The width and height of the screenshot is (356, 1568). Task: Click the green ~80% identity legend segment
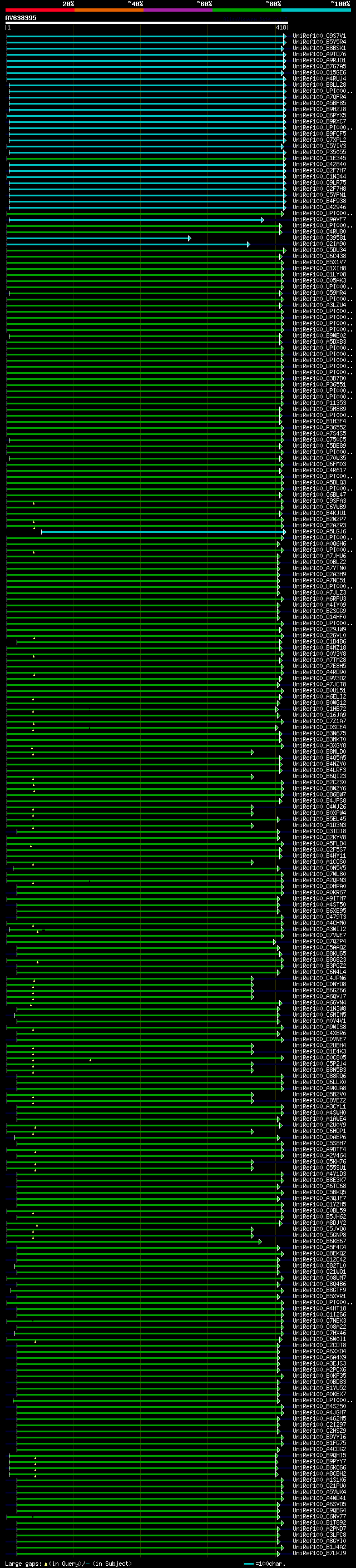pyautogui.click(x=247, y=10)
